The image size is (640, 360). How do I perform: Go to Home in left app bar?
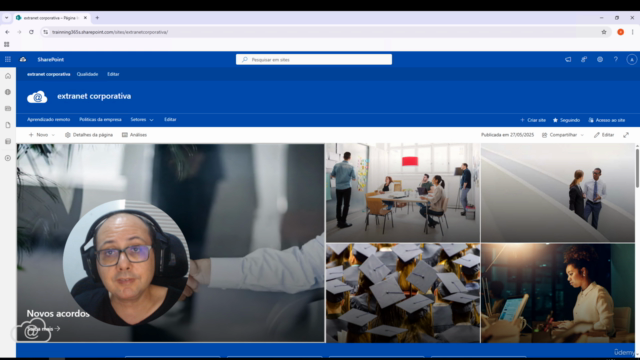8,76
